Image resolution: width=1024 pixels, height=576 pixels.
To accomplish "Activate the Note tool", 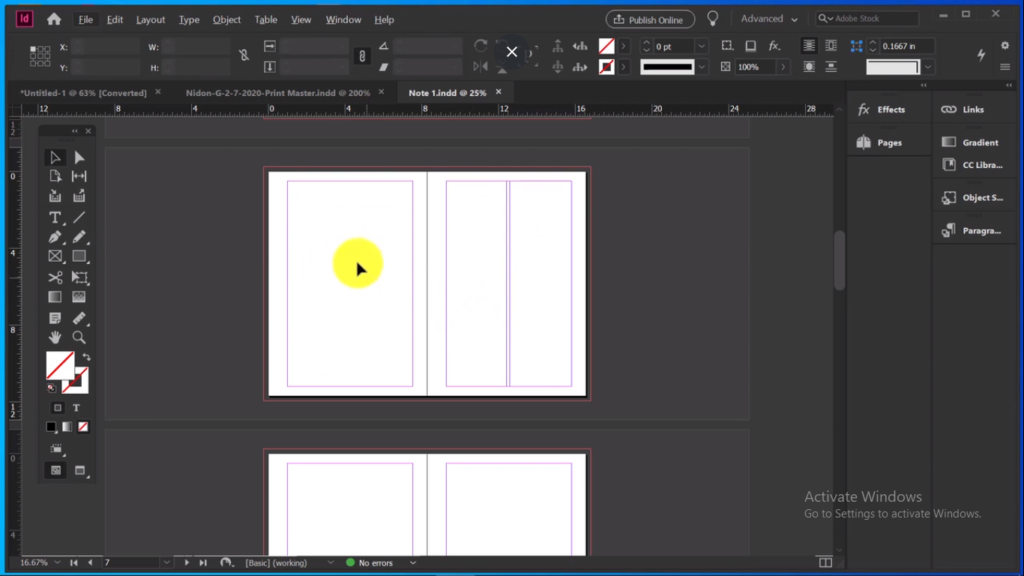I will coord(55,318).
